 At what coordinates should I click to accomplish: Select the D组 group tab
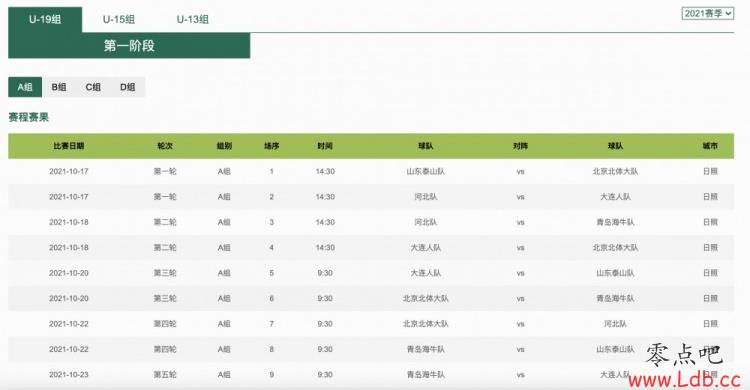(x=127, y=87)
